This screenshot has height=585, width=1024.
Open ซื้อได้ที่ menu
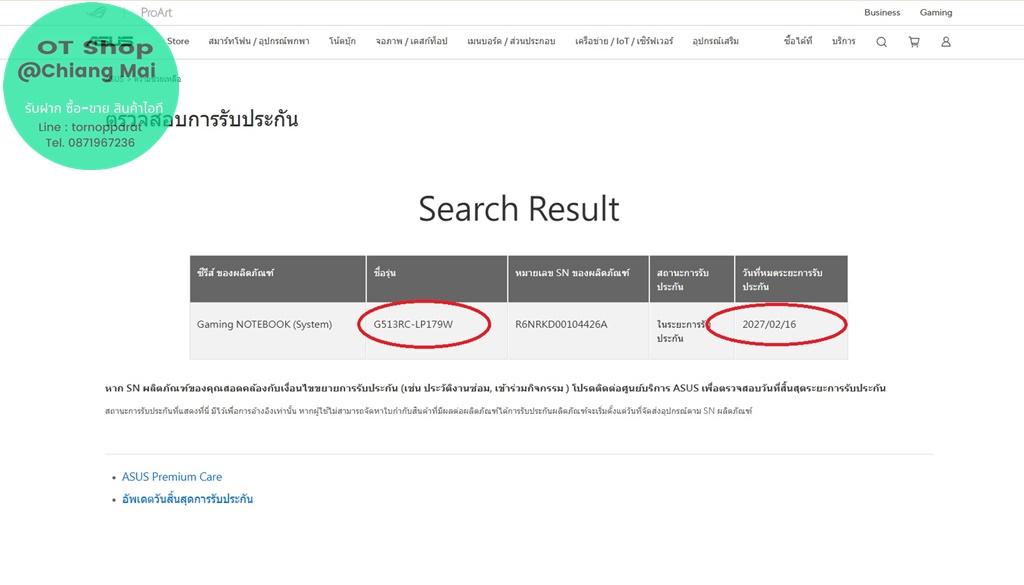(x=798, y=41)
